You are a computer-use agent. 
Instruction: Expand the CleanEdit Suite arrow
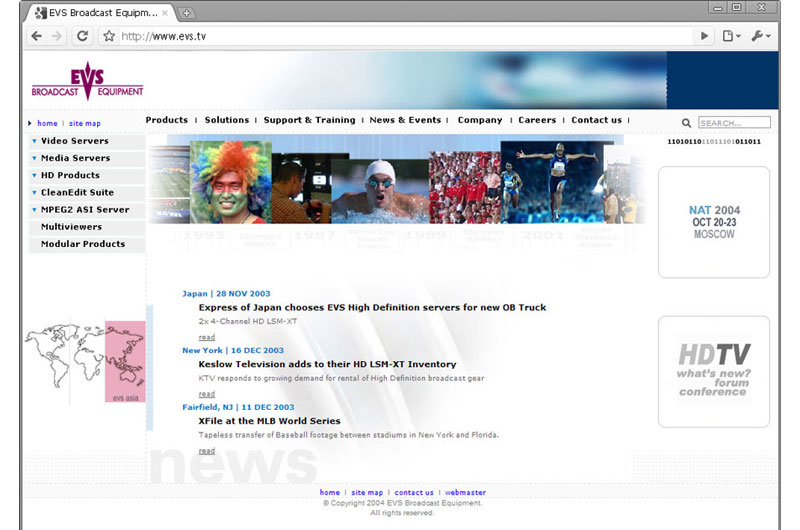[x=34, y=193]
